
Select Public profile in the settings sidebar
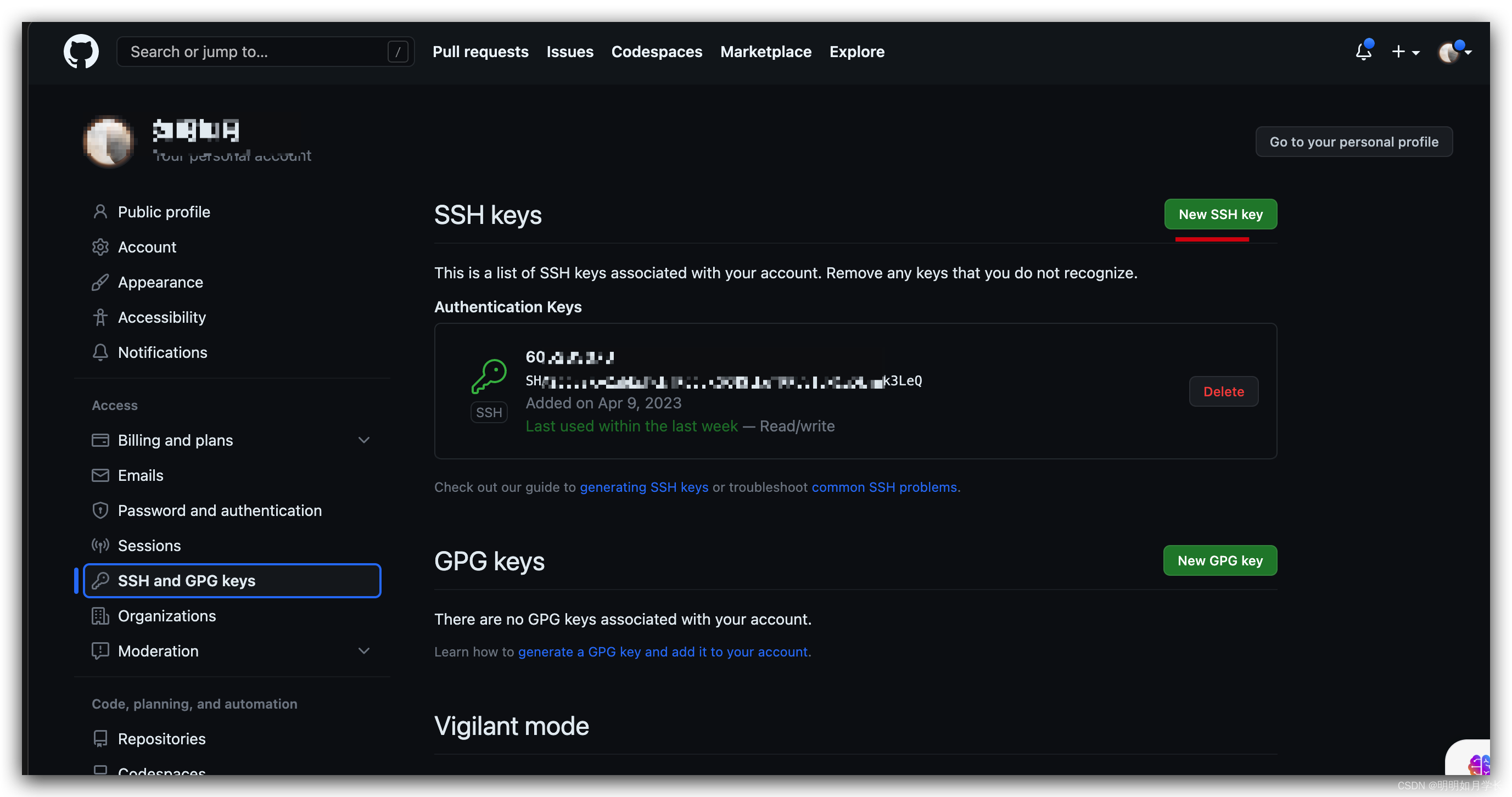[232, 212]
